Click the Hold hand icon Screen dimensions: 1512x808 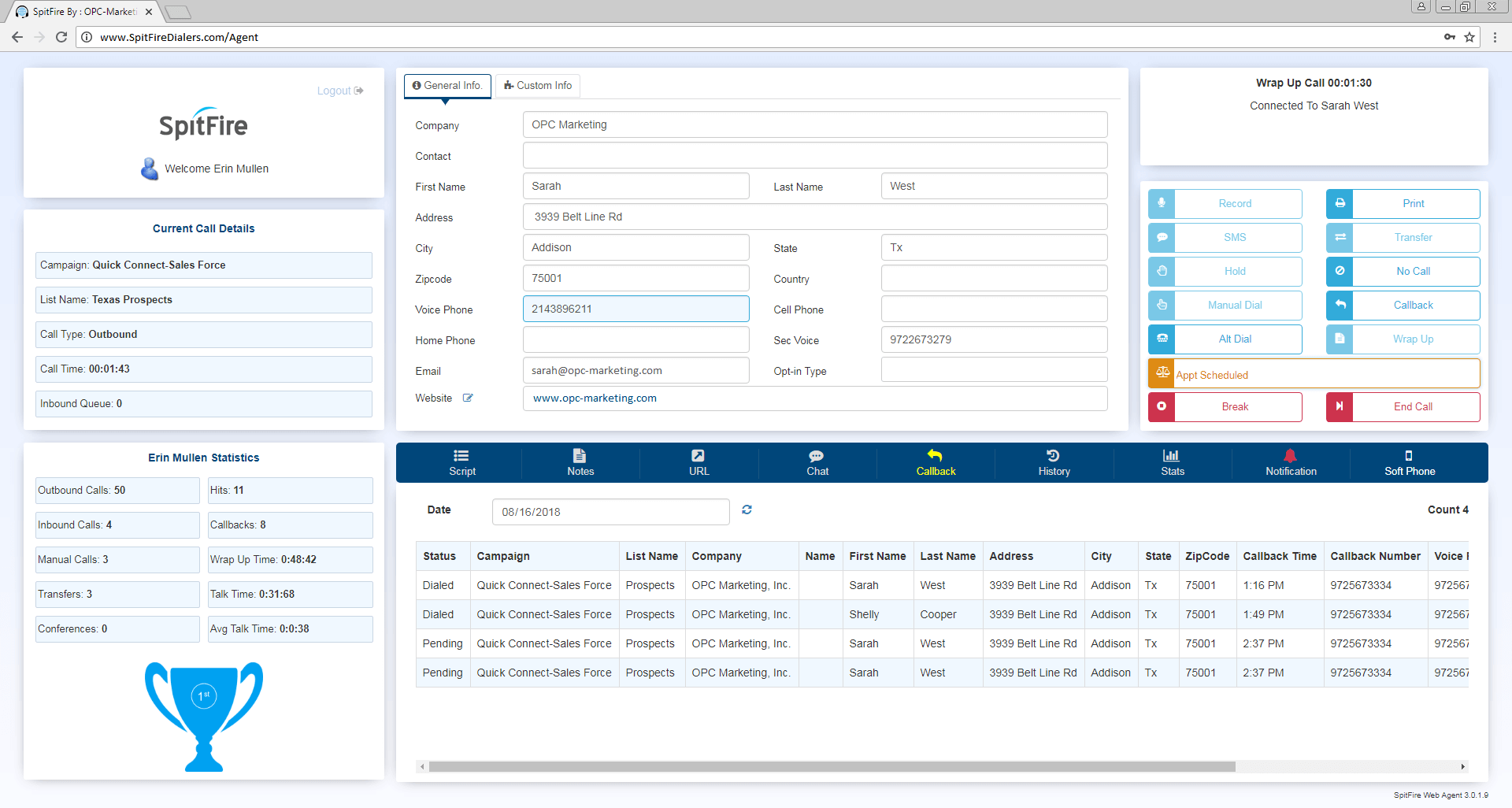[x=1162, y=271]
